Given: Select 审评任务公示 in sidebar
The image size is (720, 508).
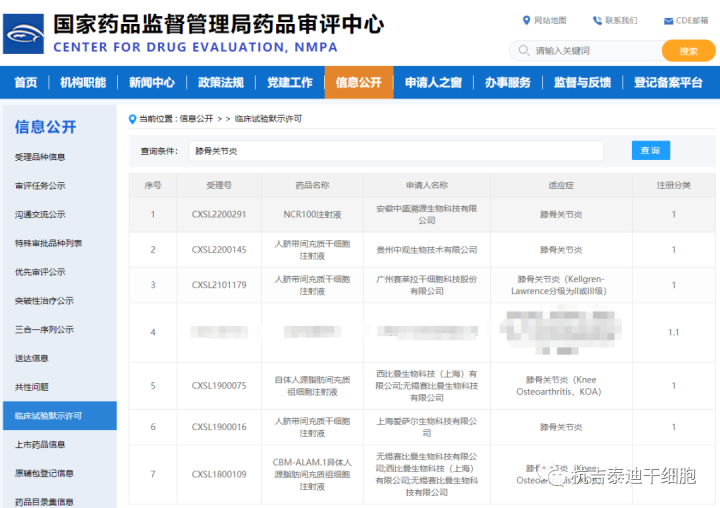Looking at the screenshot, I should coord(40,186).
